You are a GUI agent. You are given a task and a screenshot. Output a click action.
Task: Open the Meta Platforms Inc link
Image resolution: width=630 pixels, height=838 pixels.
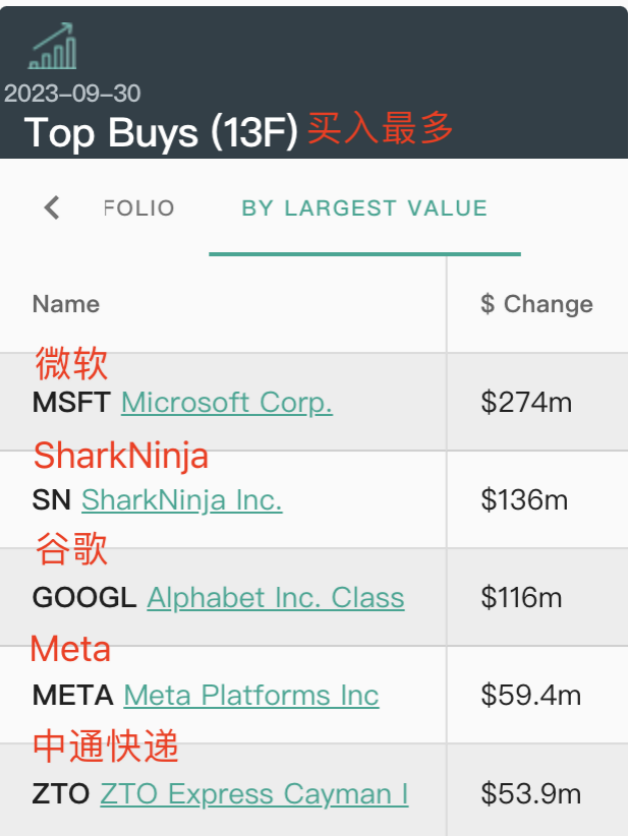click(251, 695)
